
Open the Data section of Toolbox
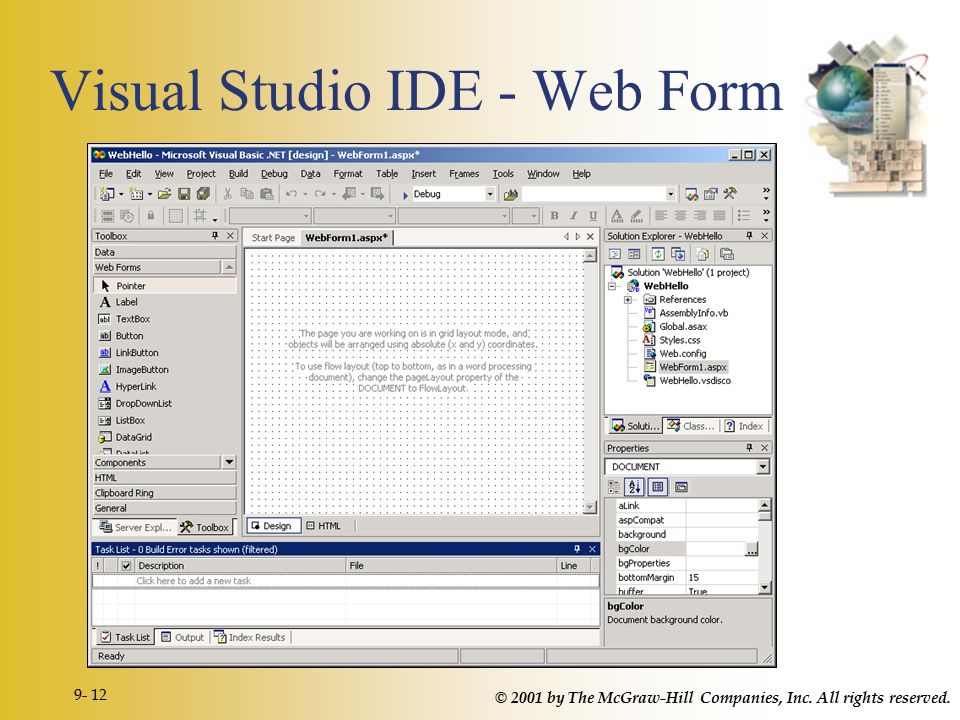165,252
